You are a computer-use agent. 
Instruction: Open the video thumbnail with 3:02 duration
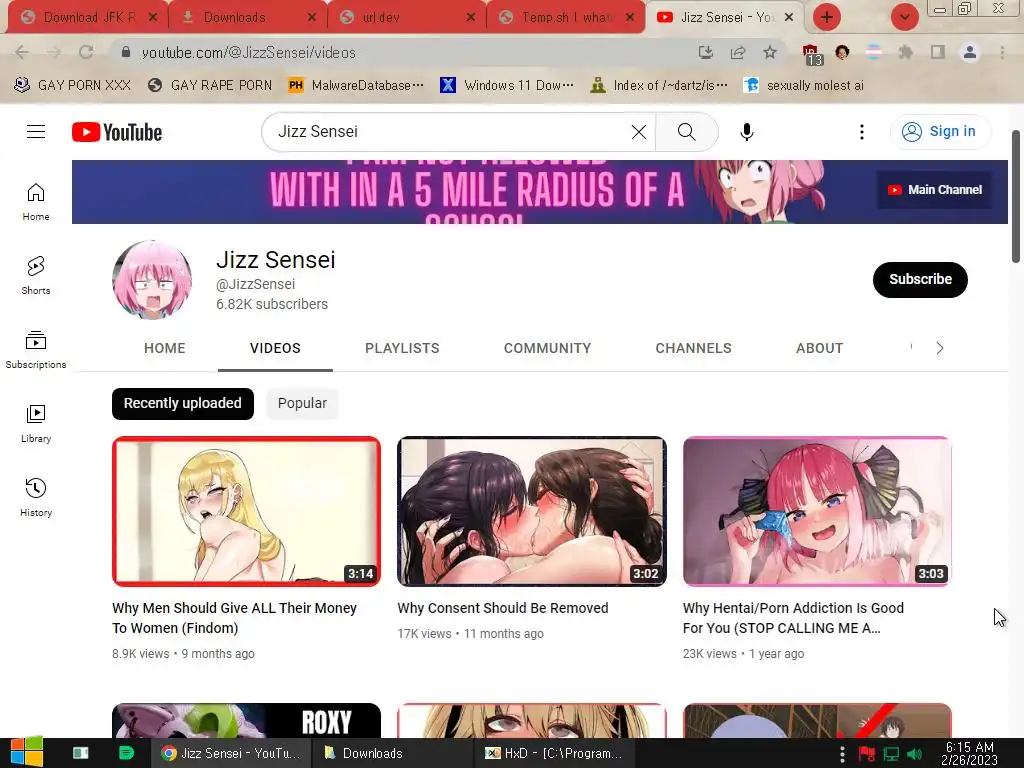pos(532,511)
